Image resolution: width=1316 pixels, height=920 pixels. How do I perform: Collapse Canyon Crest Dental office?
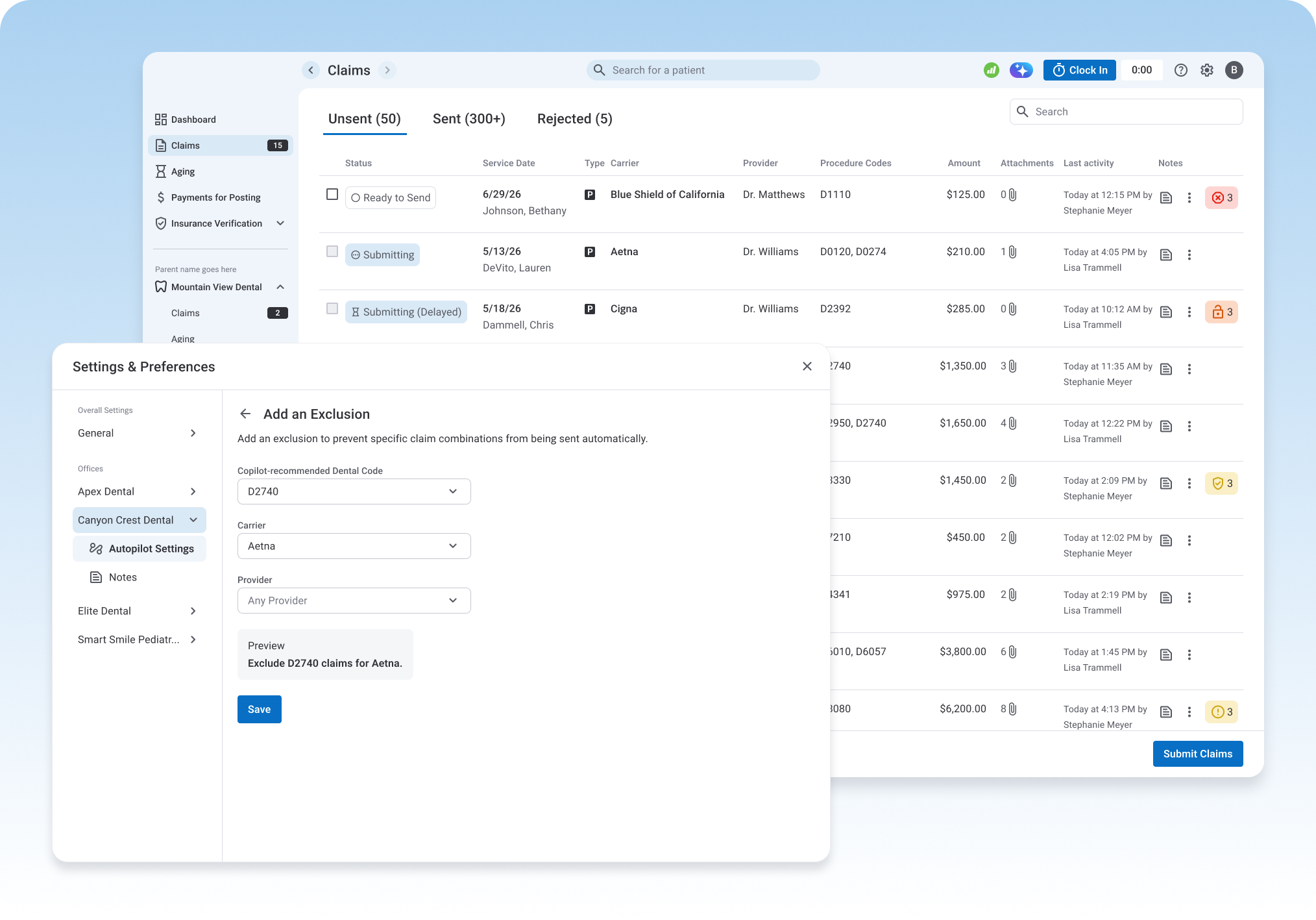tap(140, 521)
